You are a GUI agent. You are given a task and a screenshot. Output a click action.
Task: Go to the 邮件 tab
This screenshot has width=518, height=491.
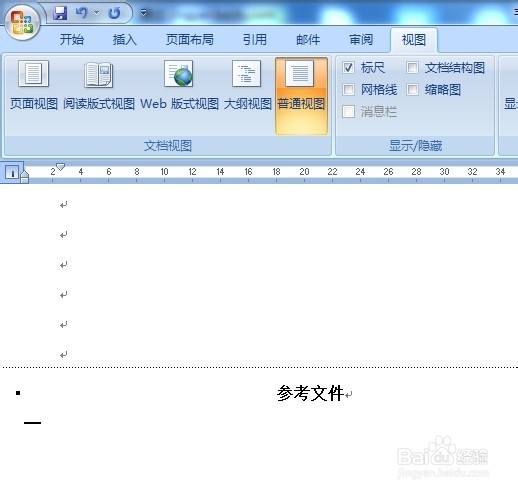point(308,40)
